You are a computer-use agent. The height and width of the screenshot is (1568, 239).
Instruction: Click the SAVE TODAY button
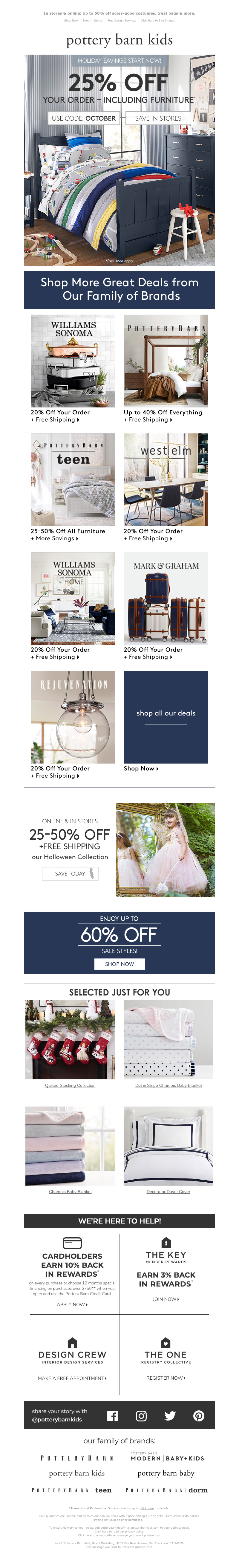(70, 873)
